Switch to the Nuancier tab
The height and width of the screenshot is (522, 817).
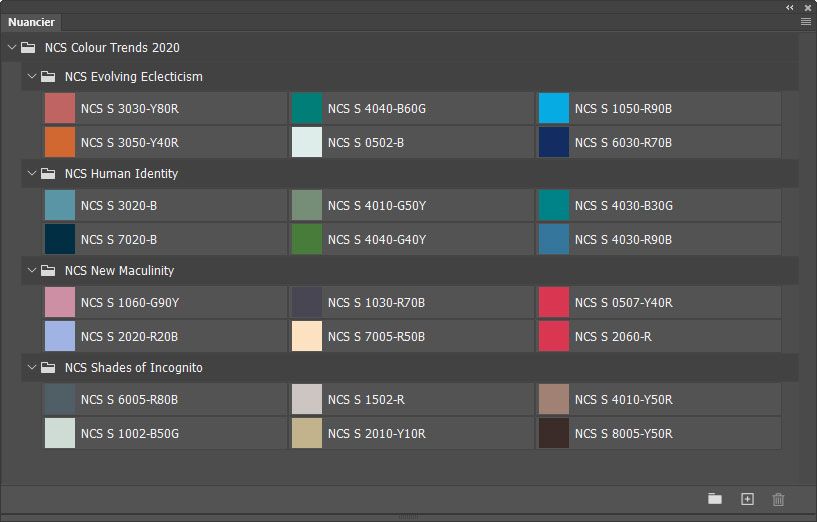[31, 22]
